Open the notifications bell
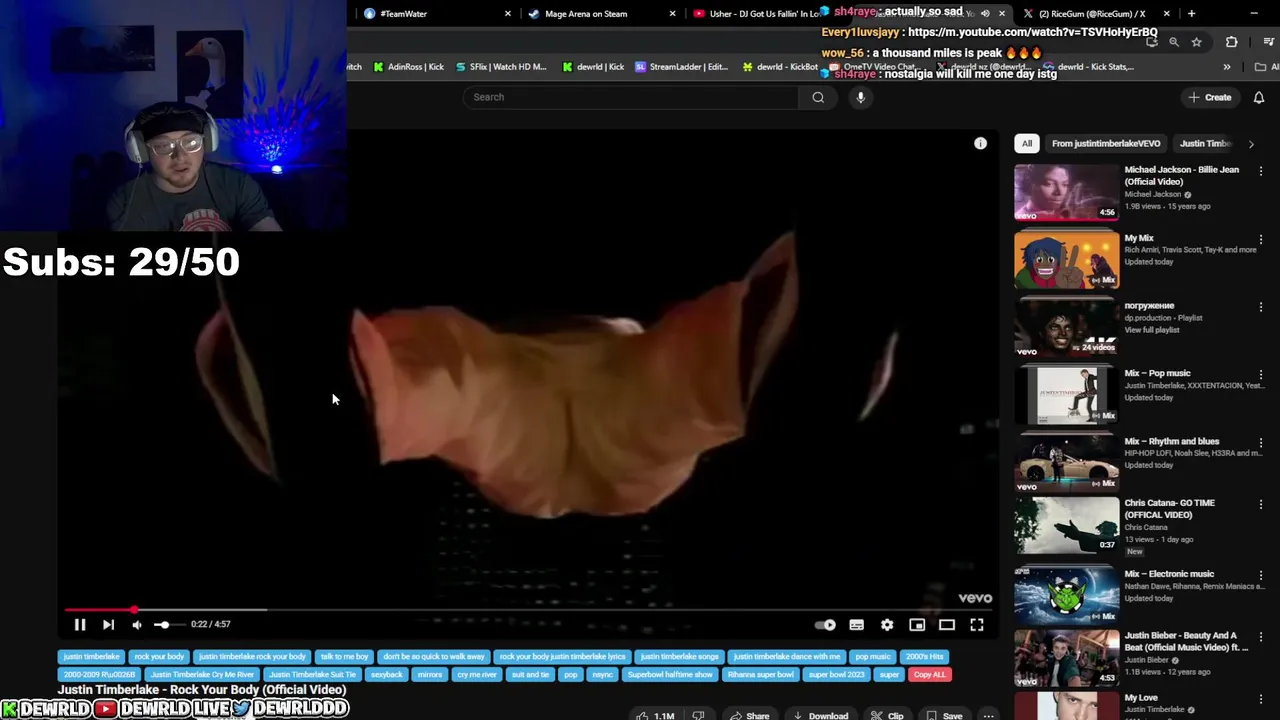The width and height of the screenshot is (1280, 720). tap(1259, 97)
